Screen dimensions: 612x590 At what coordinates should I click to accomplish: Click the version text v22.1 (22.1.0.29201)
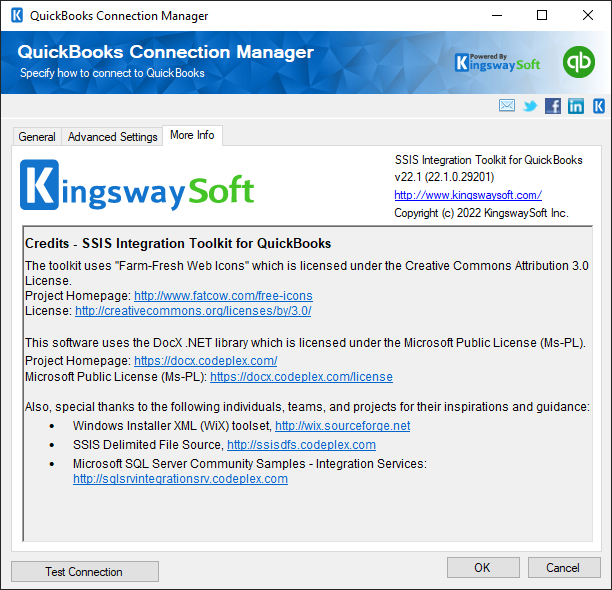(444, 177)
